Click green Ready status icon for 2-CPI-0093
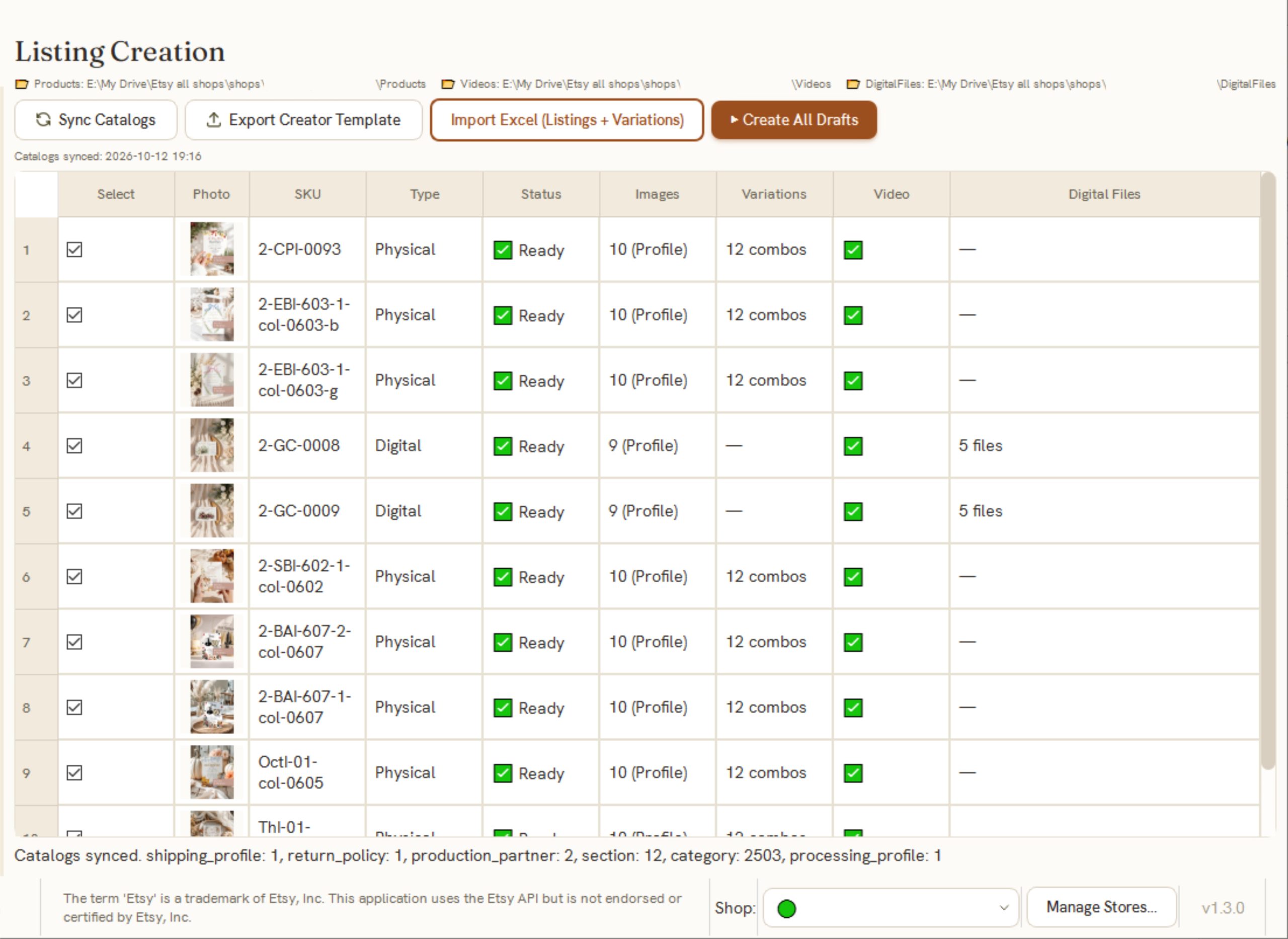This screenshot has height=939, width=1288. point(503,250)
